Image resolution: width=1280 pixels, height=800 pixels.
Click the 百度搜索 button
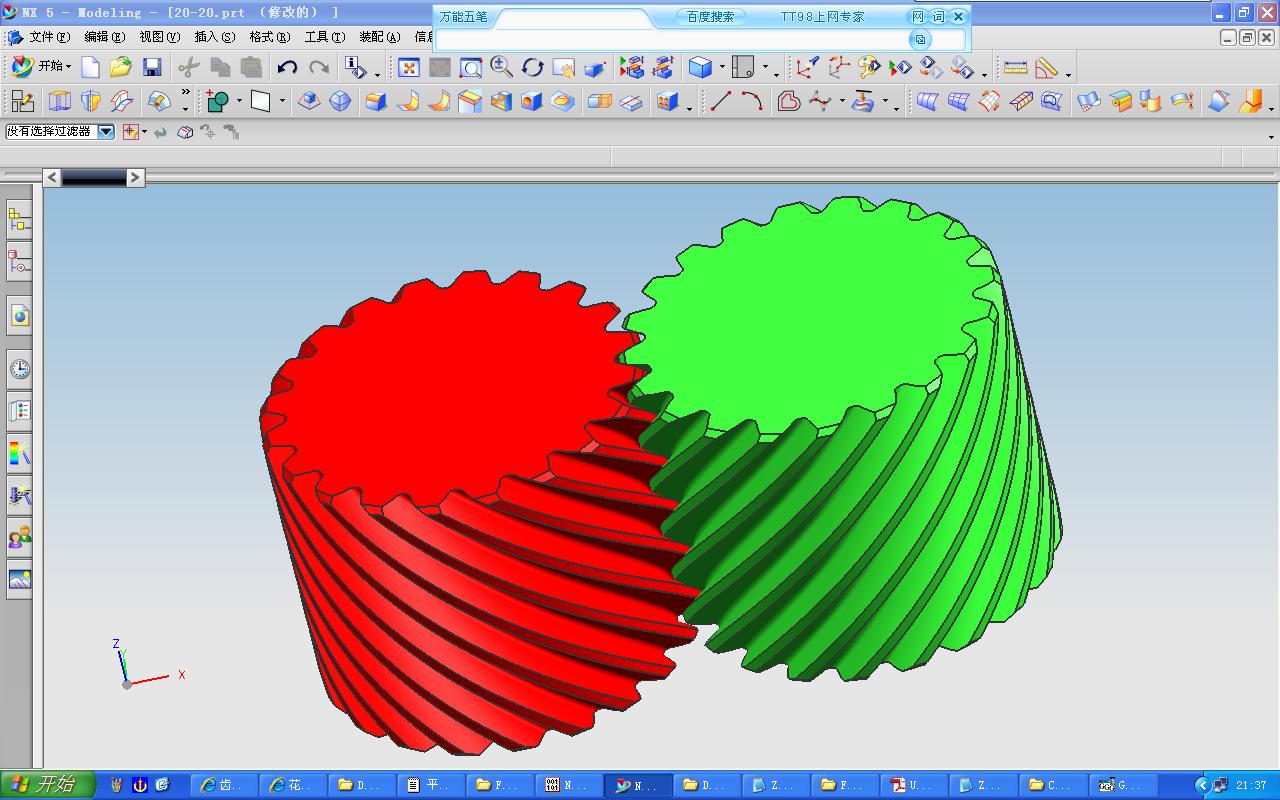tap(710, 16)
